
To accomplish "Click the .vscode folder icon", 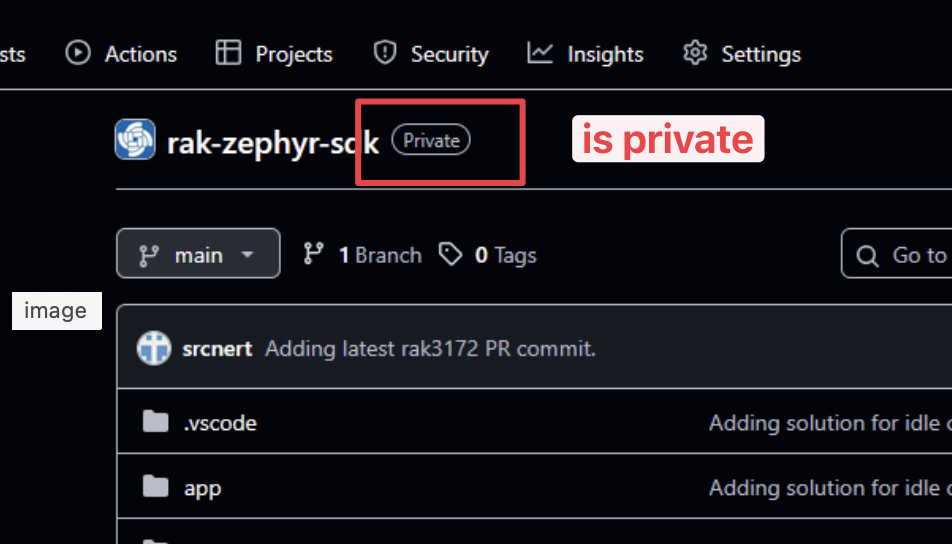I will 155,423.
